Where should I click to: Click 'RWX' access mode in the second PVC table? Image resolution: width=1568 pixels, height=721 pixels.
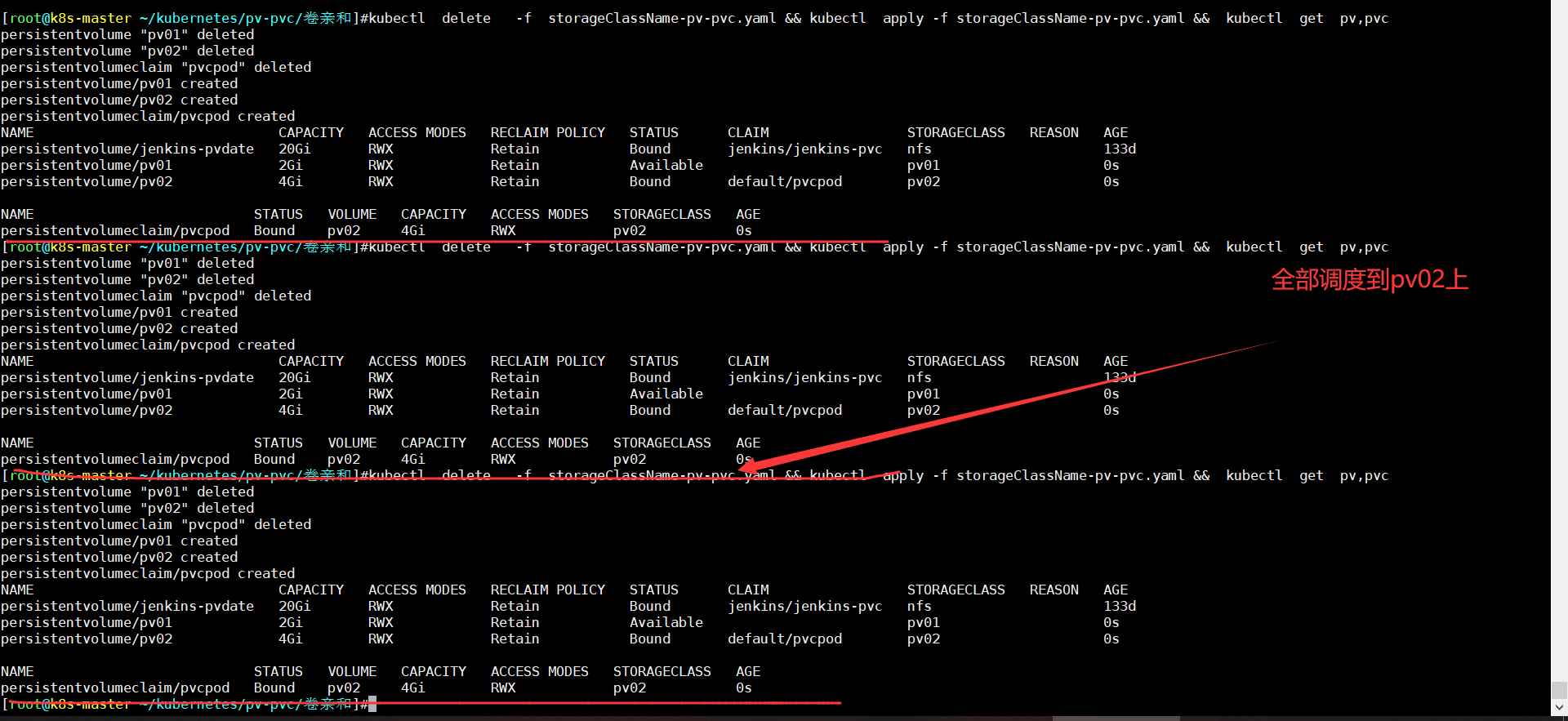[x=503, y=459]
